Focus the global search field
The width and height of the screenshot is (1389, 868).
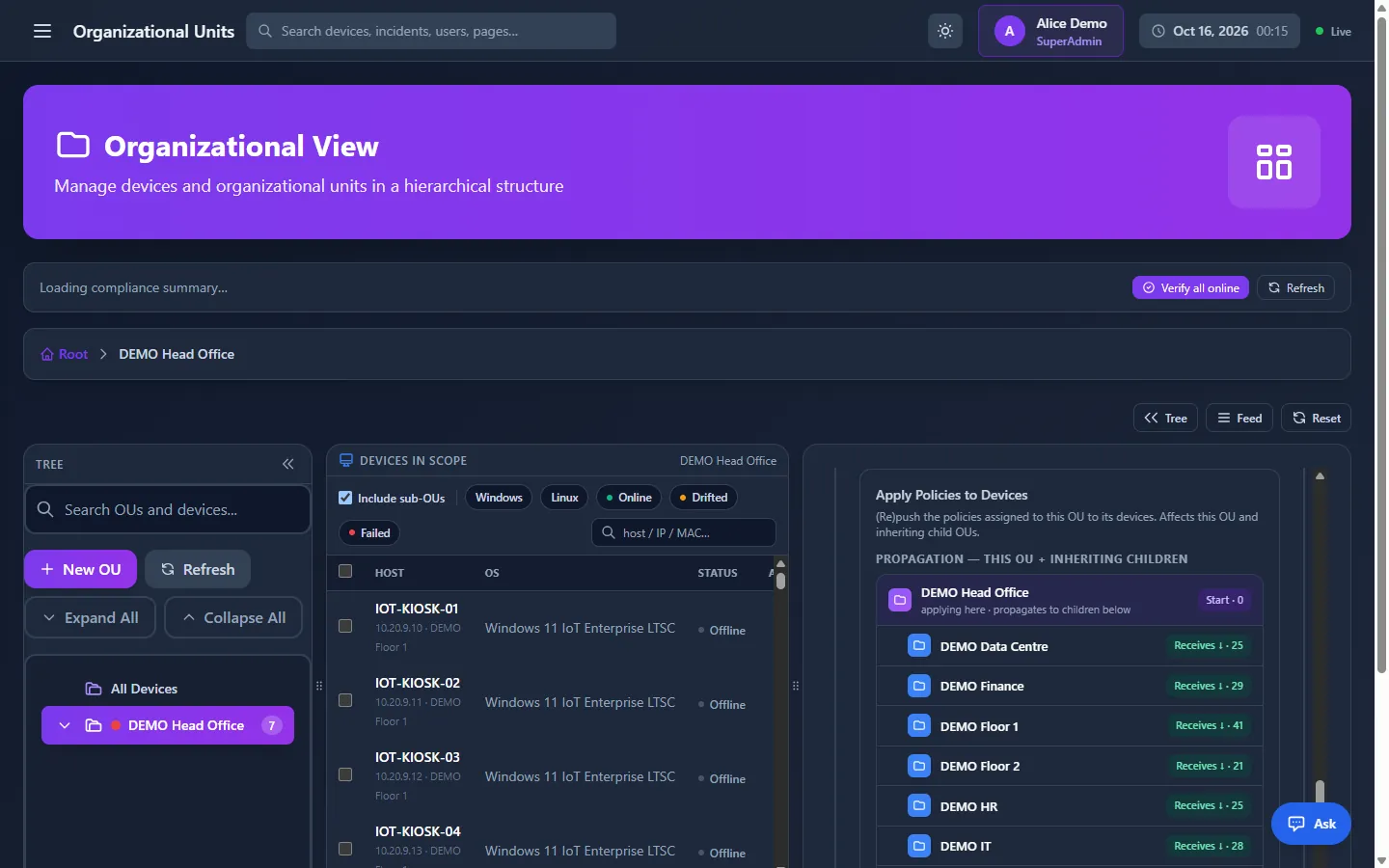pyautogui.click(x=431, y=31)
